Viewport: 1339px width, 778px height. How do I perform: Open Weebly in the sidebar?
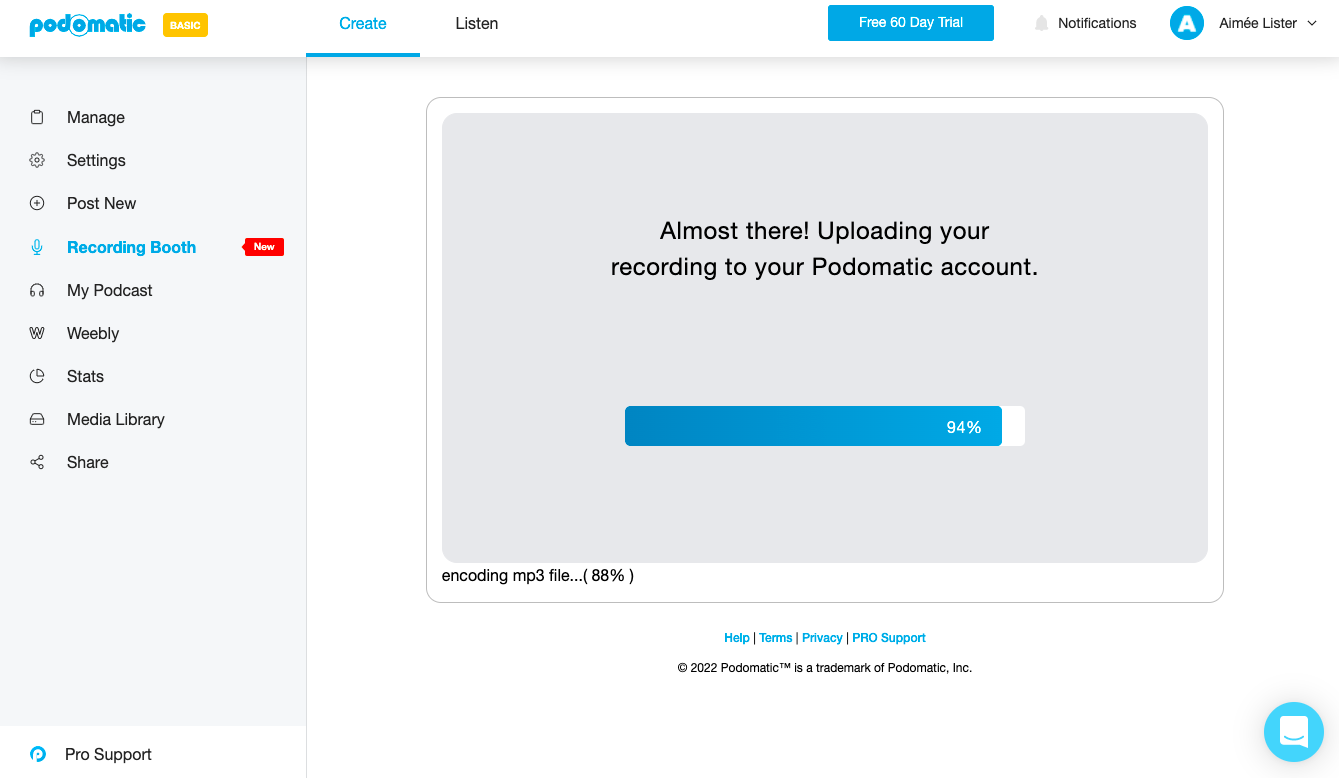[93, 333]
